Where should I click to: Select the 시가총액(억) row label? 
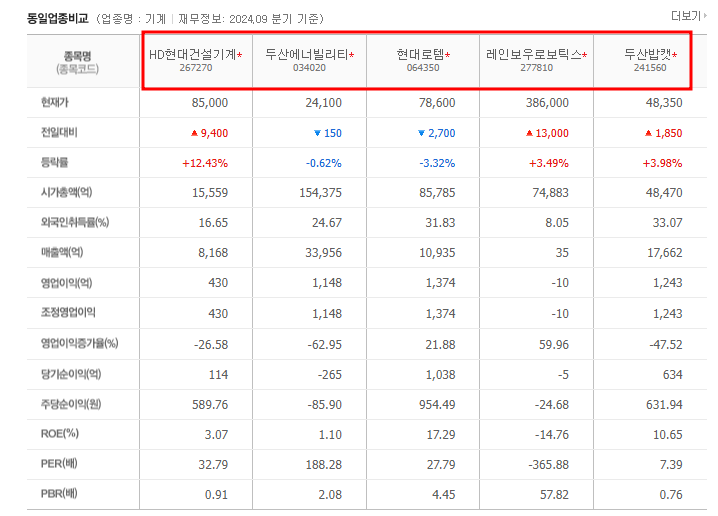pos(66,192)
